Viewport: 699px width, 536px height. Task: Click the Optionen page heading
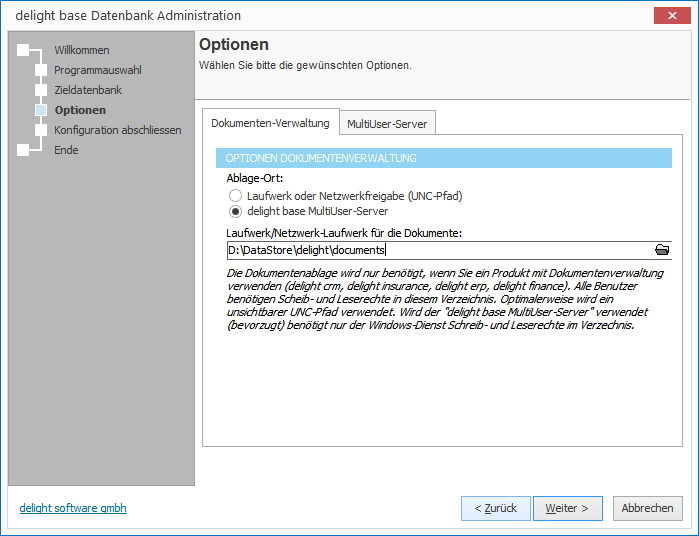pos(234,45)
